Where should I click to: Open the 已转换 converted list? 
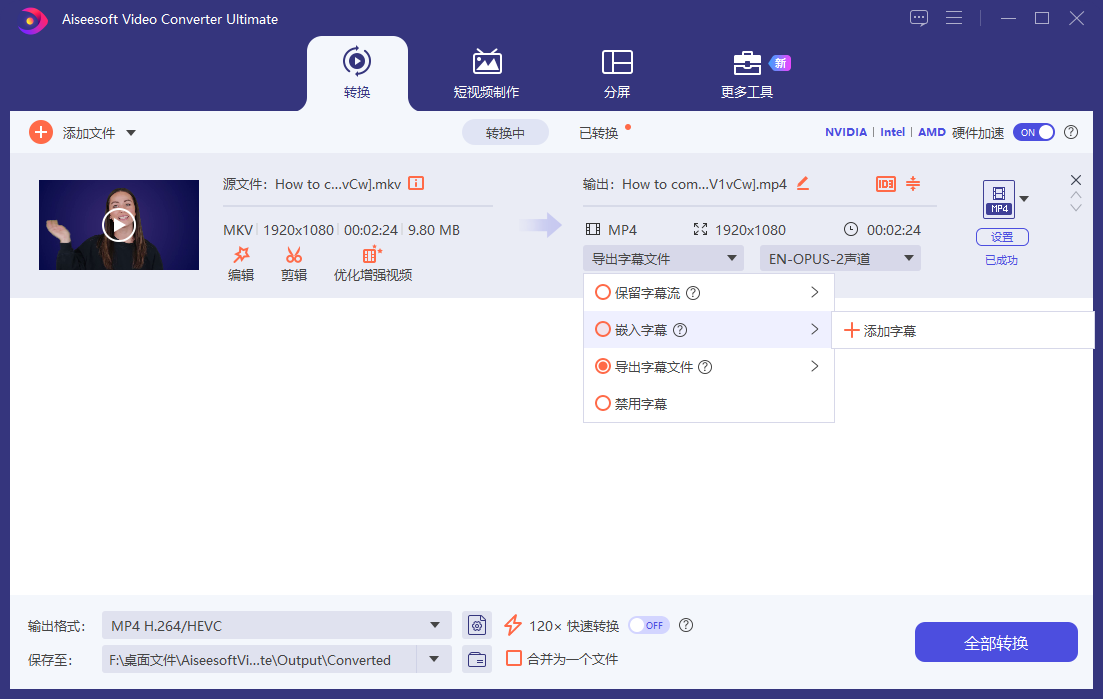pyautogui.click(x=600, y=131)
